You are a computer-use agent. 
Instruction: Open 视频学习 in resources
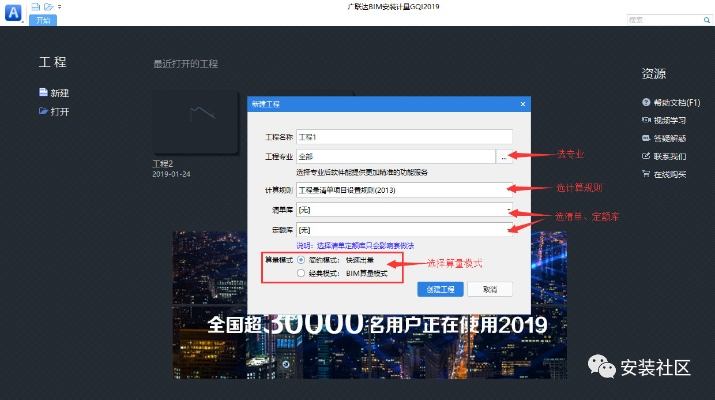tap(664, 120)
